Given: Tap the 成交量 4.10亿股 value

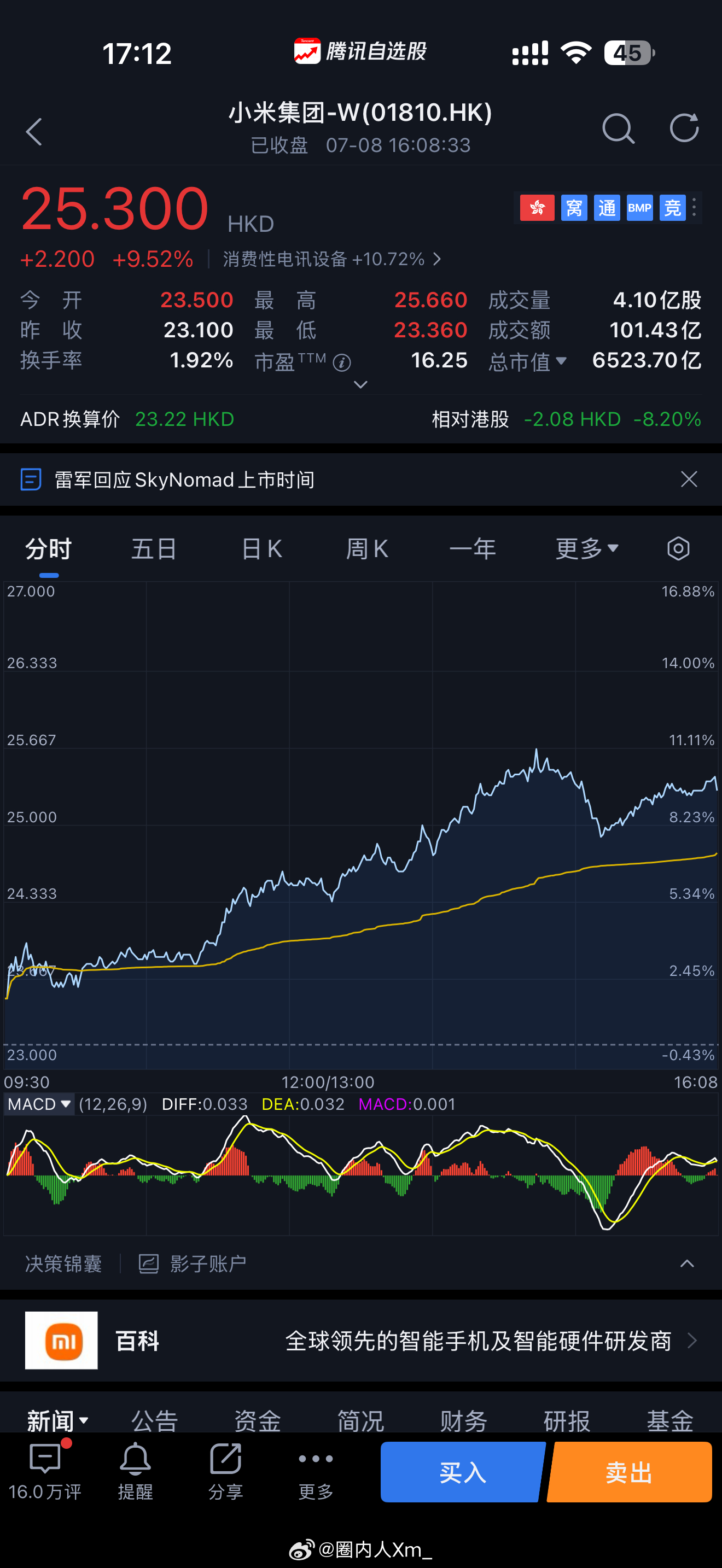Looking at the screenshot, I should (657, 300).
